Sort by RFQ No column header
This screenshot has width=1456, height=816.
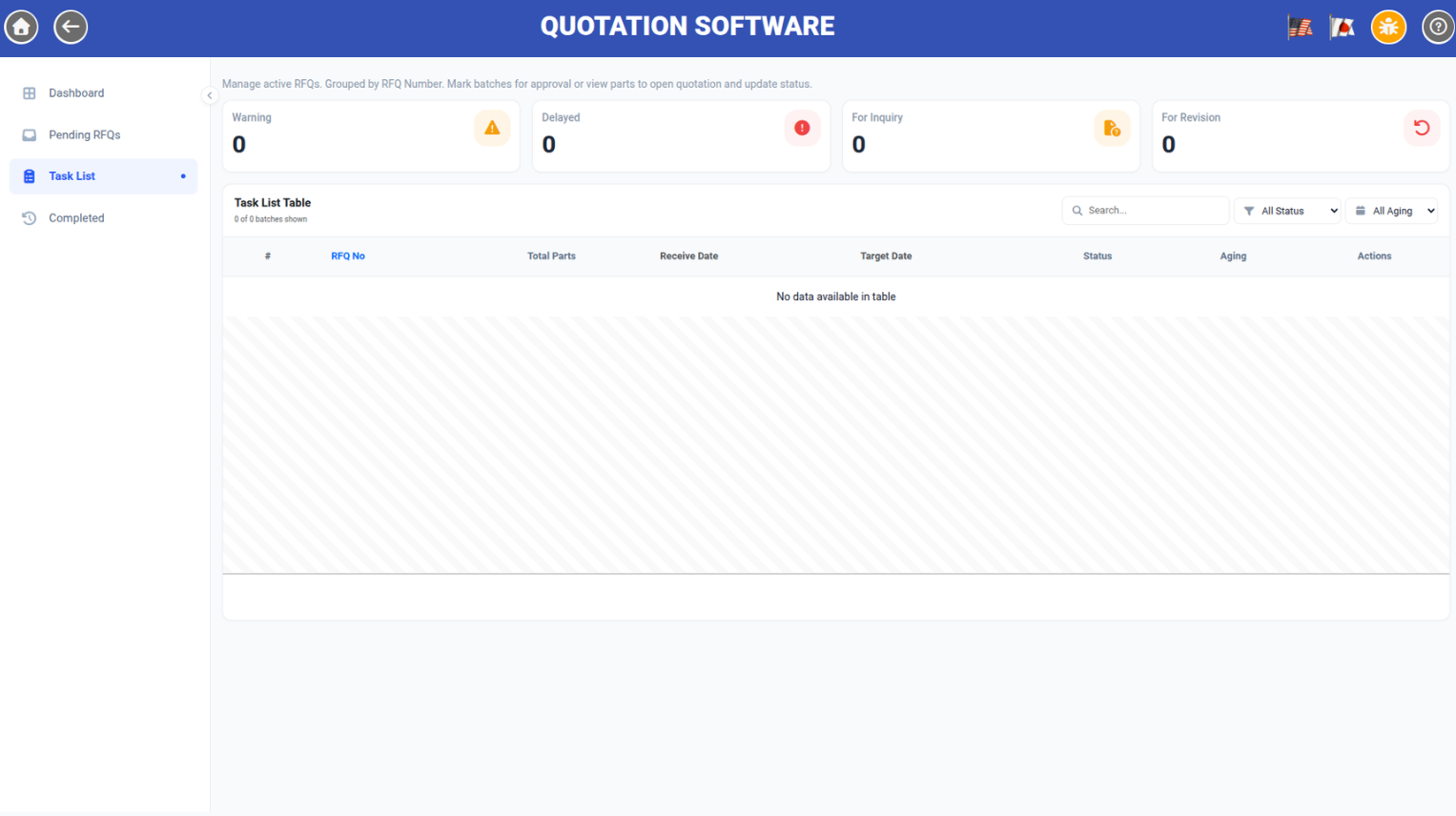click(348, 256)
